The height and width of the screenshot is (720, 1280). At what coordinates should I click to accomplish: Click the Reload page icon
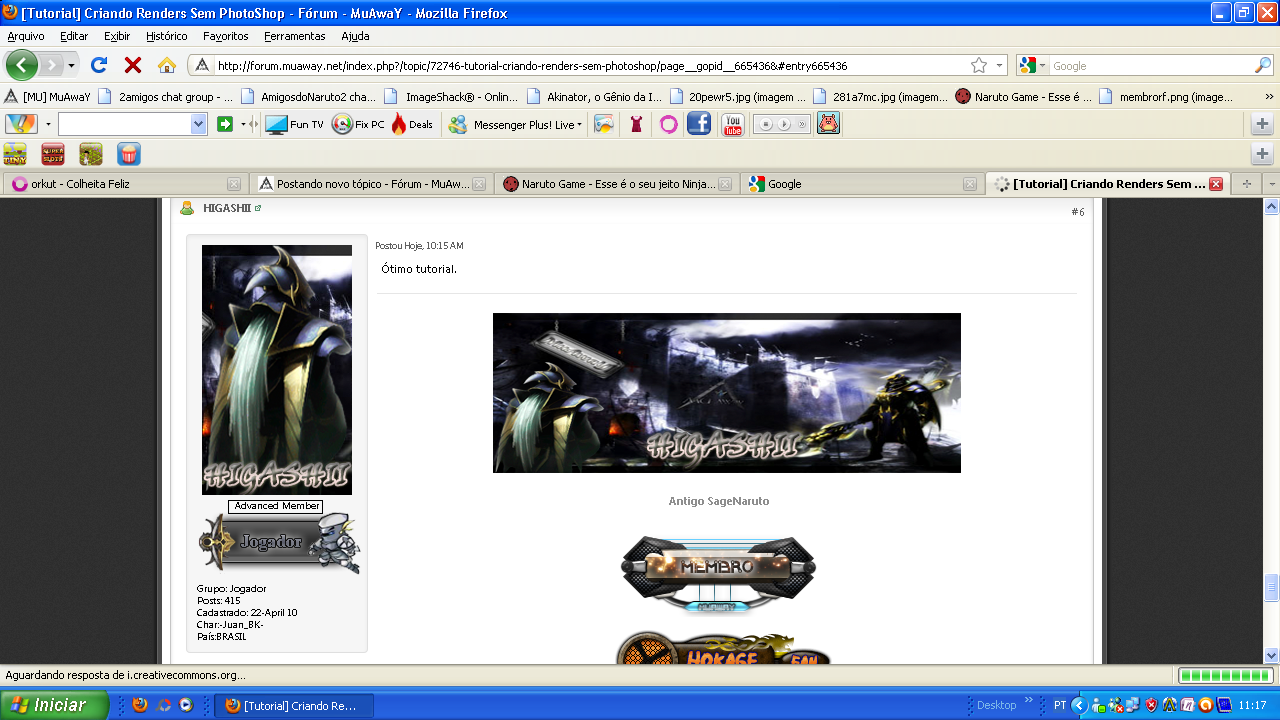click(99, 66)
